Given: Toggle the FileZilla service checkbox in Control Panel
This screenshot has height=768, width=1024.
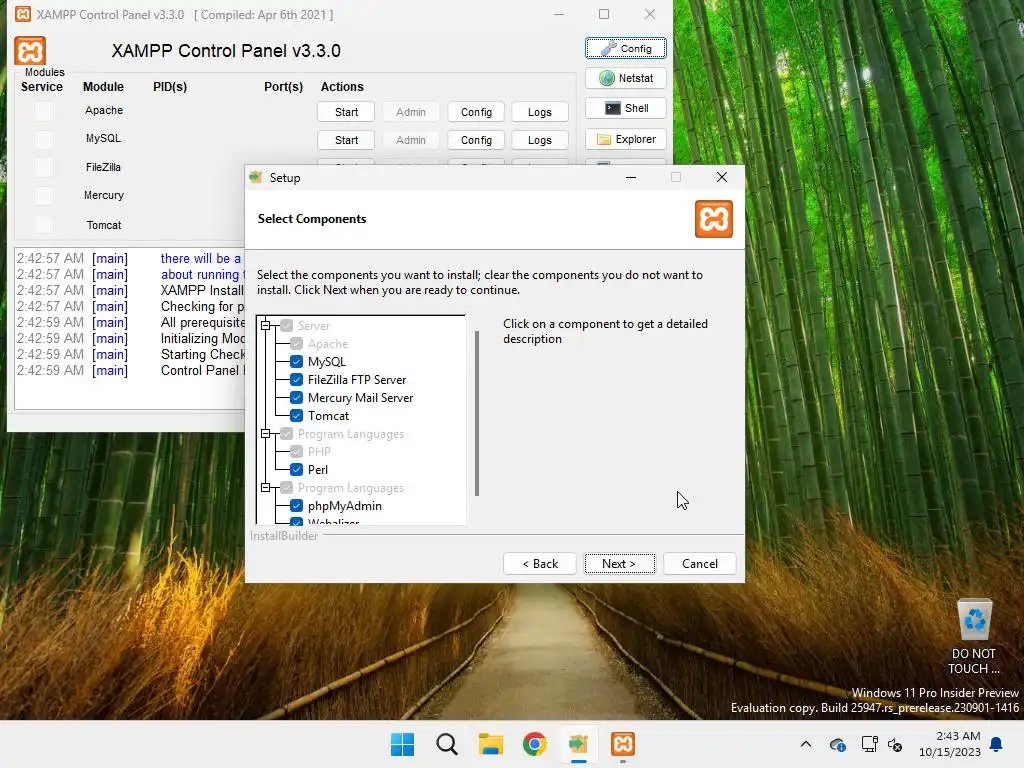Looking at the screenshot, I should click(x=44, y=168).
